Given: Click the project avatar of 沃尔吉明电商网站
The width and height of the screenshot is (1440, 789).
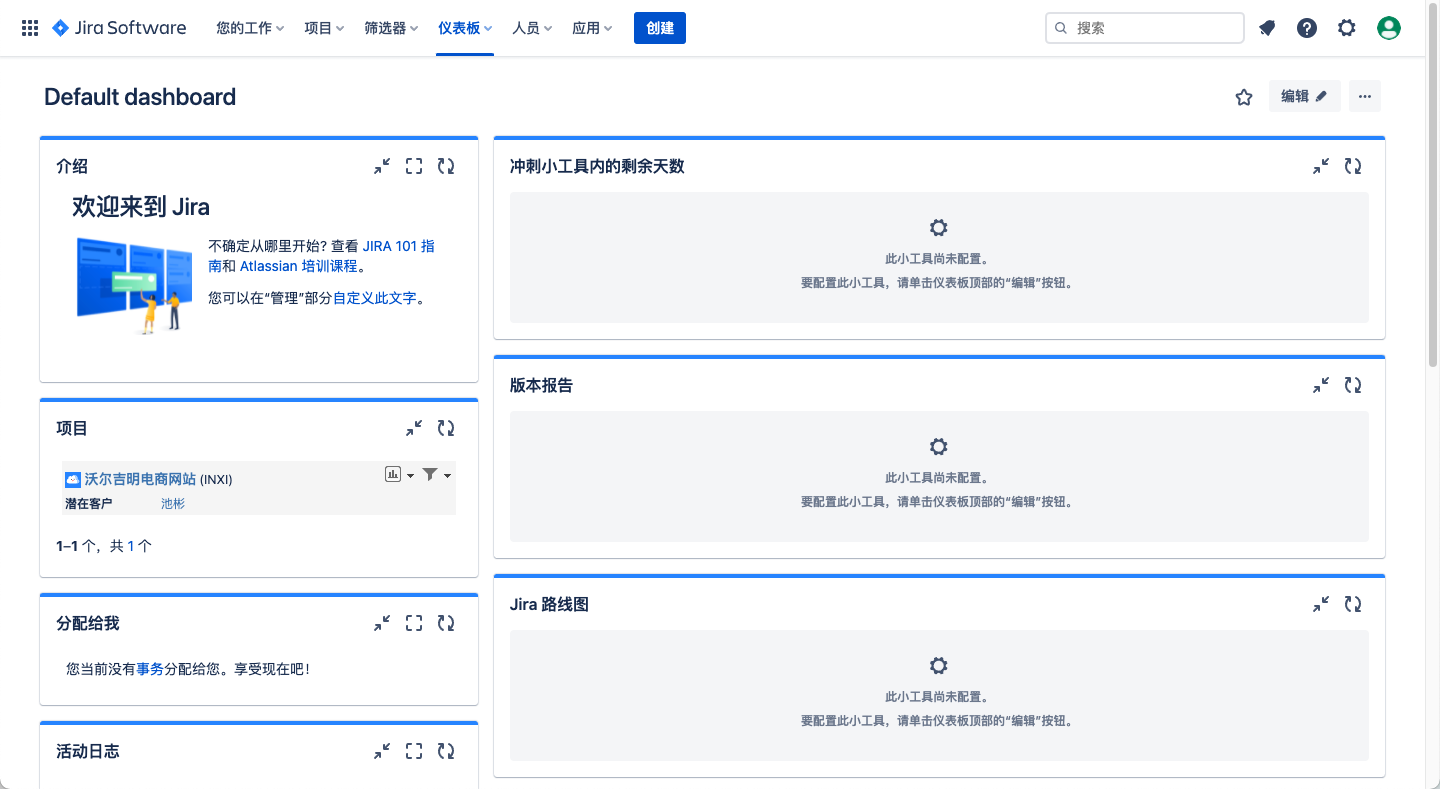Looking at the screenshot, I should (72, 479).
